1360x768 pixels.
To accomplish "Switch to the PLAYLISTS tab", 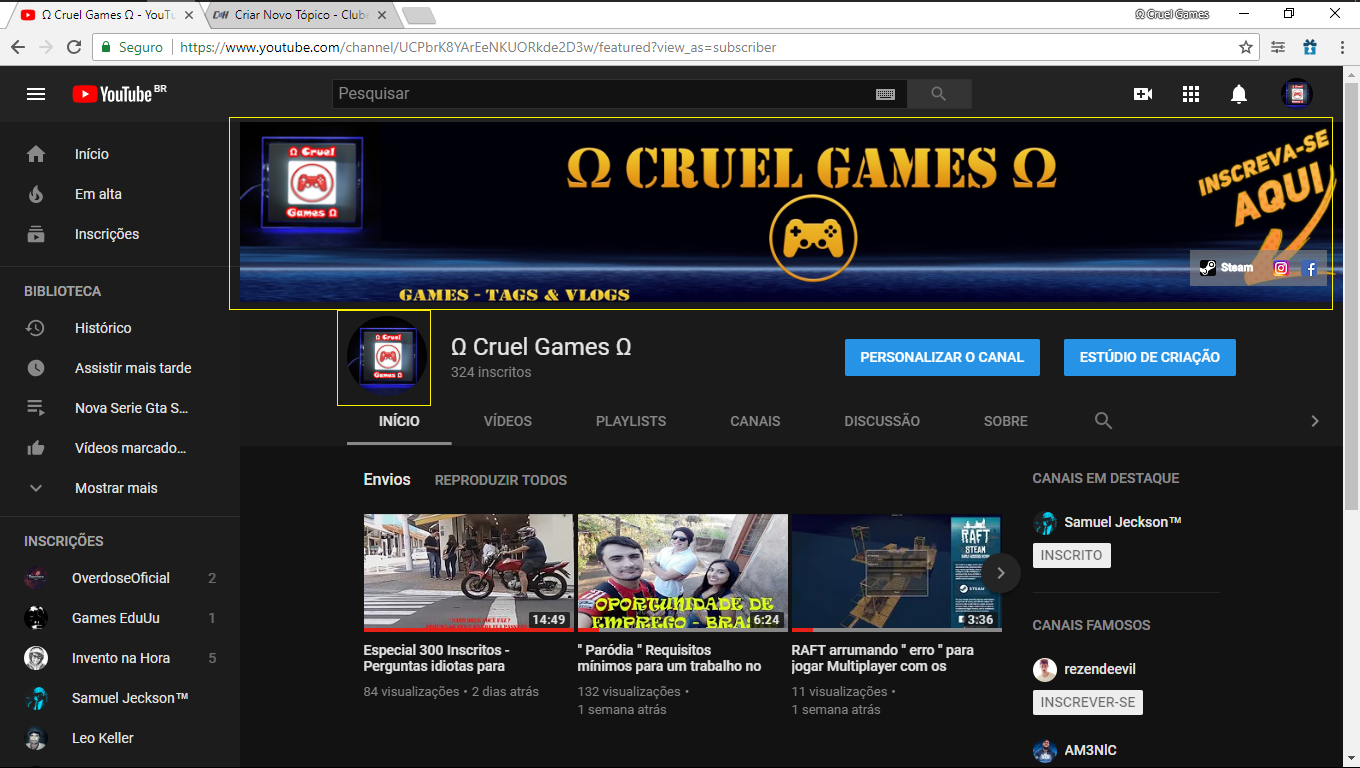I will [x=631, y=421].
